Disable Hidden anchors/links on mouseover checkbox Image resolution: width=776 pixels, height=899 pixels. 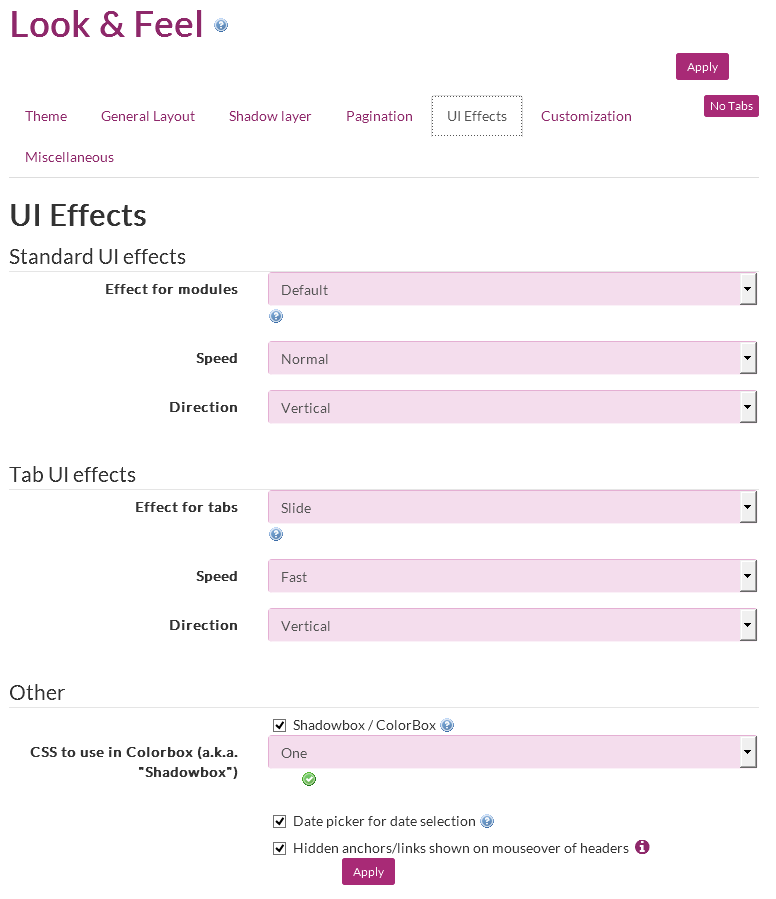point(279,849)
